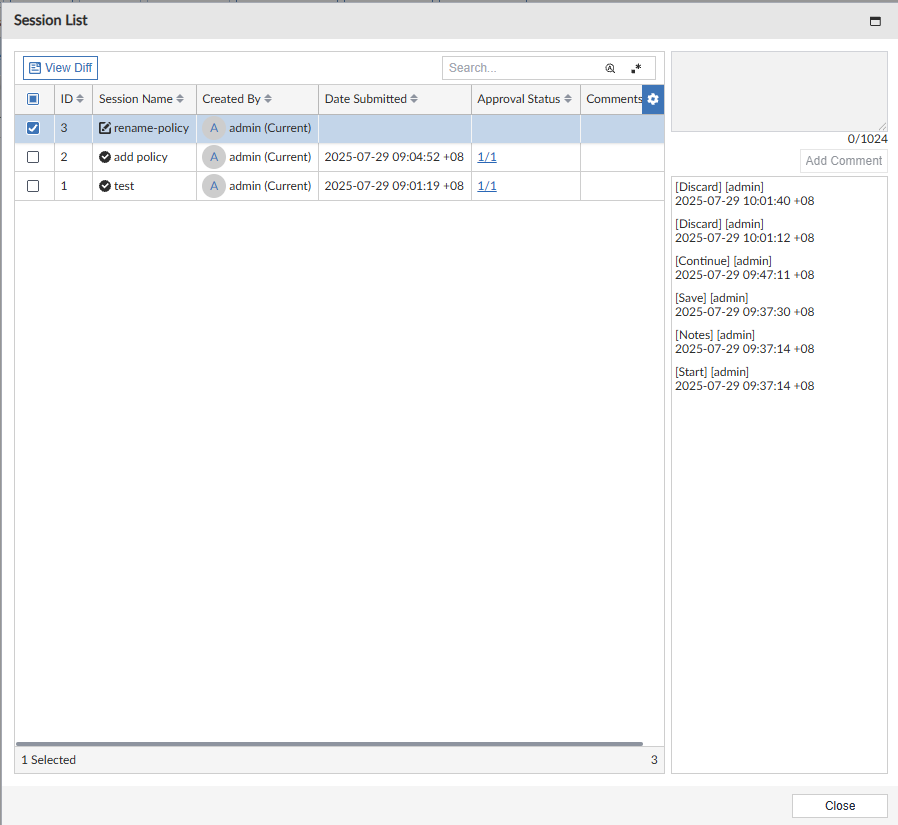Select the rename-policy session name
The height and width of the screenshot is (825, 898).
(x=151, y=128)
